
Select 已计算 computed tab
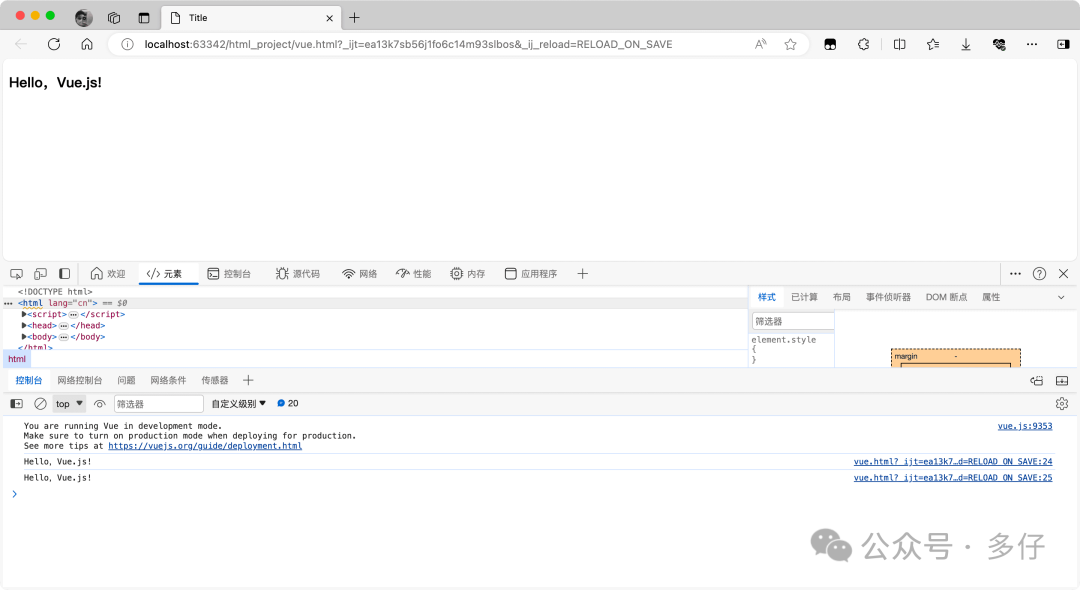[804, 297]
